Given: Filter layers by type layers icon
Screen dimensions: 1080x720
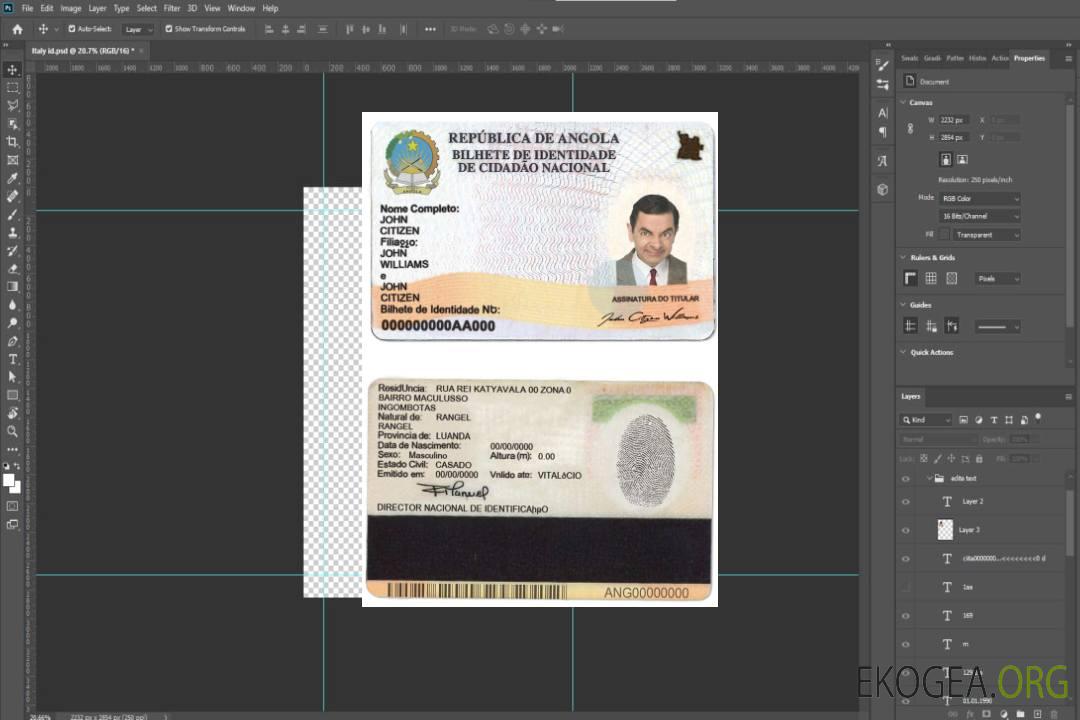Looking at the screenshot, I should click(x=994, y=420).
